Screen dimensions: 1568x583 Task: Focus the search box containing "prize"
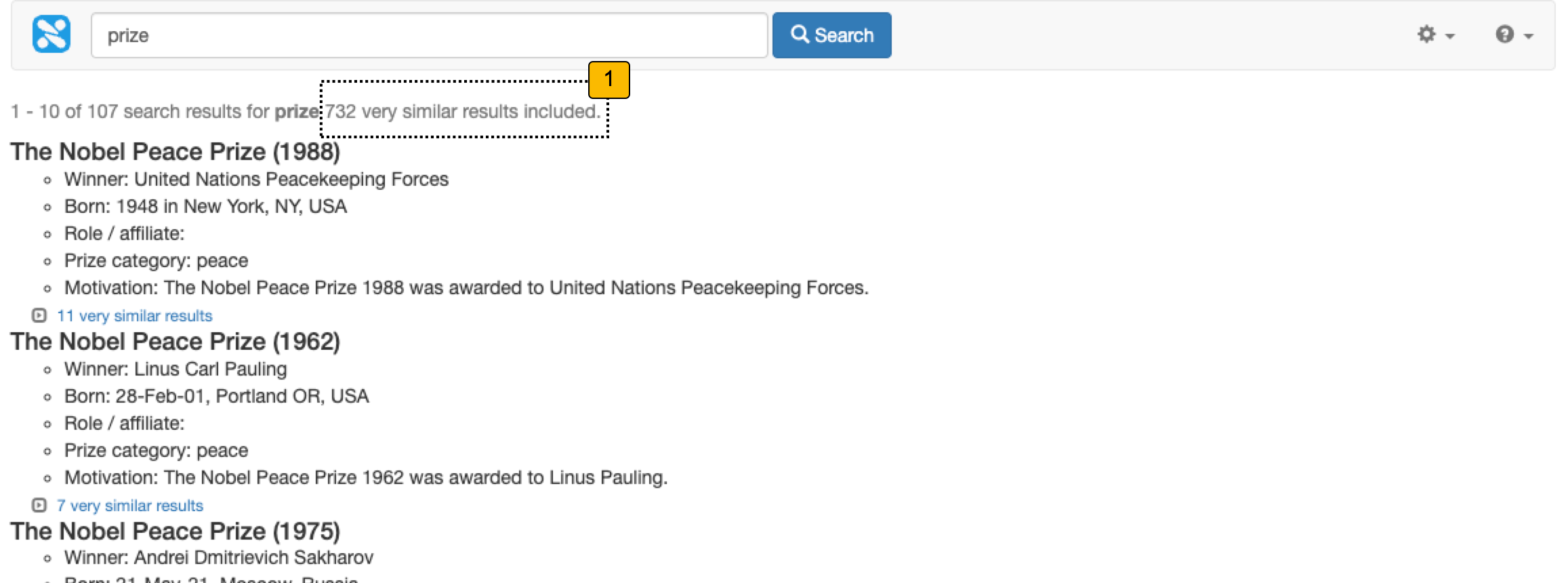[428, 35]
